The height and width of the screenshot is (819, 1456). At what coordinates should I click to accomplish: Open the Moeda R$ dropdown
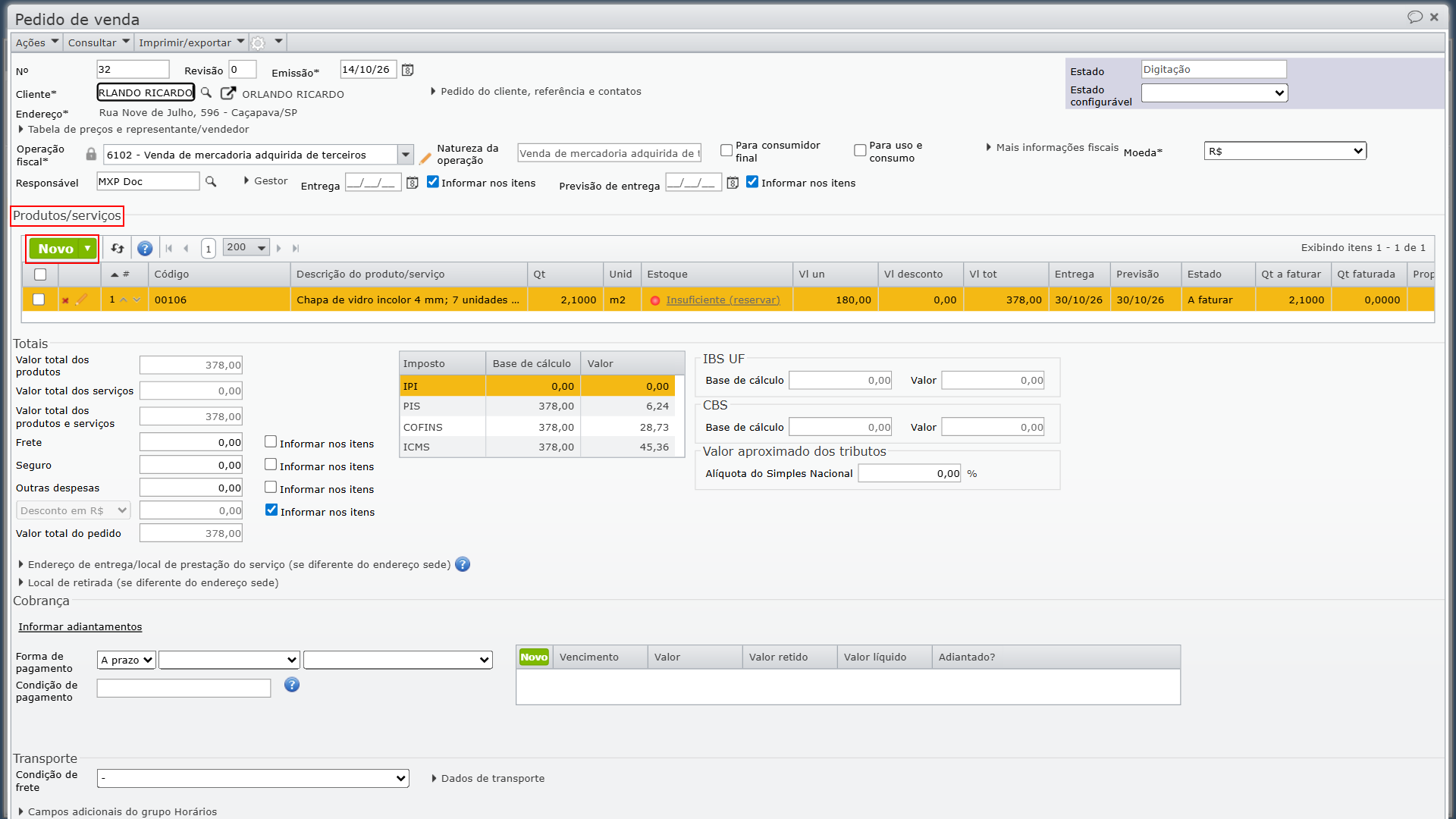pyautogui.click(x=1285, y=151)
